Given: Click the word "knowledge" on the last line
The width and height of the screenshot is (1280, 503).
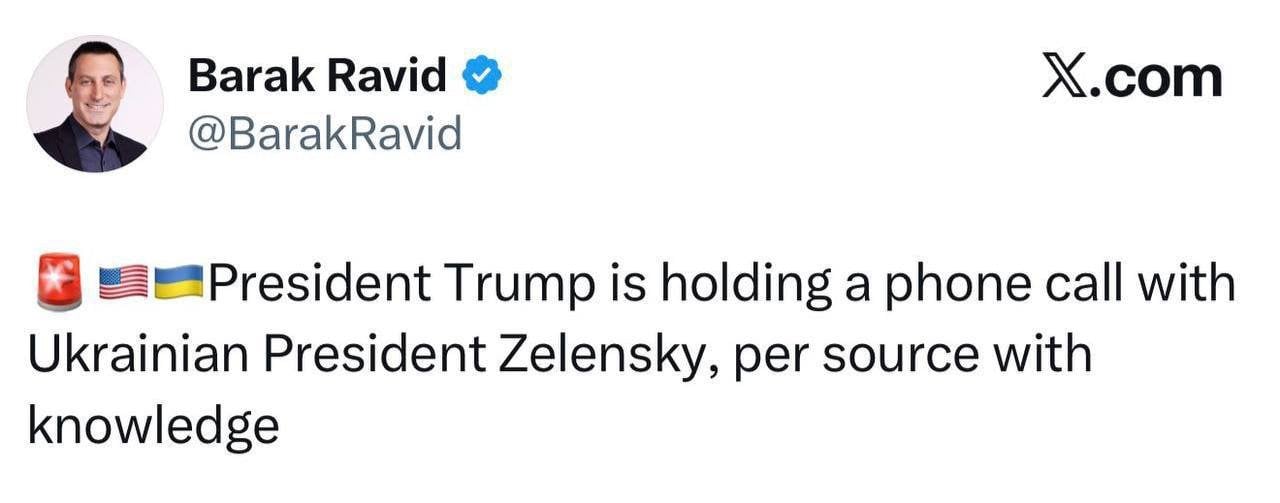Looking at the screenshot, I should [153, 427].
